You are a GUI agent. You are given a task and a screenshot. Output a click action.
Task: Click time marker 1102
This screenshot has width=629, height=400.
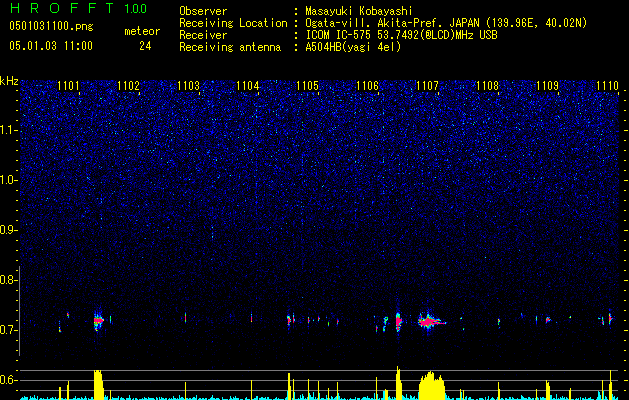[x=128, y=86]
